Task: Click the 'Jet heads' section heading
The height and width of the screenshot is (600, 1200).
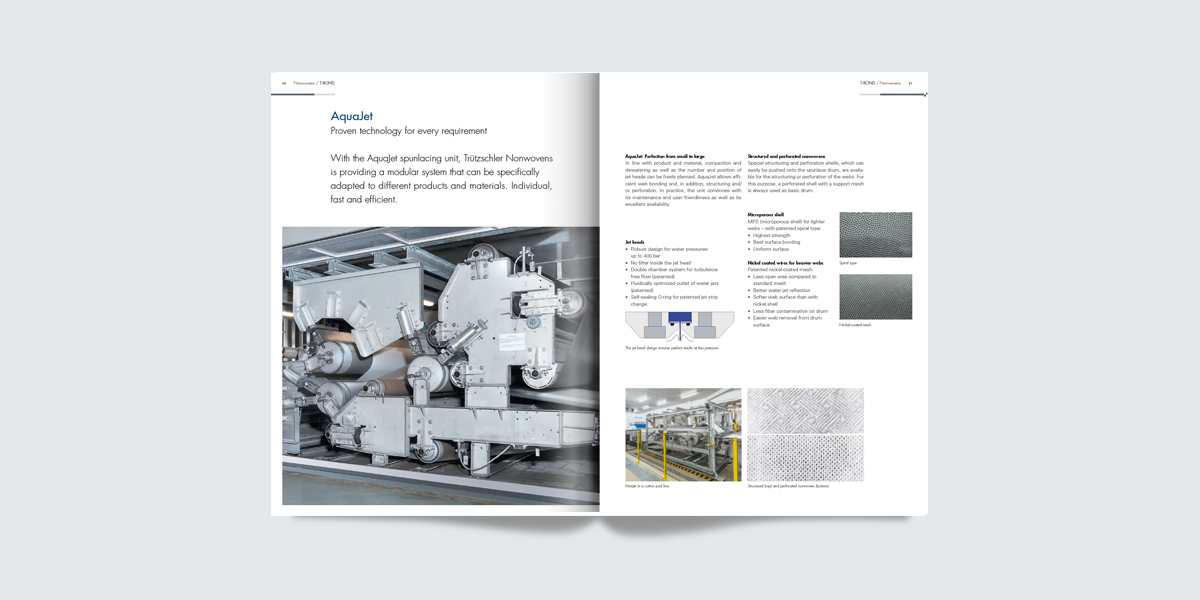Action: point(635,242)
